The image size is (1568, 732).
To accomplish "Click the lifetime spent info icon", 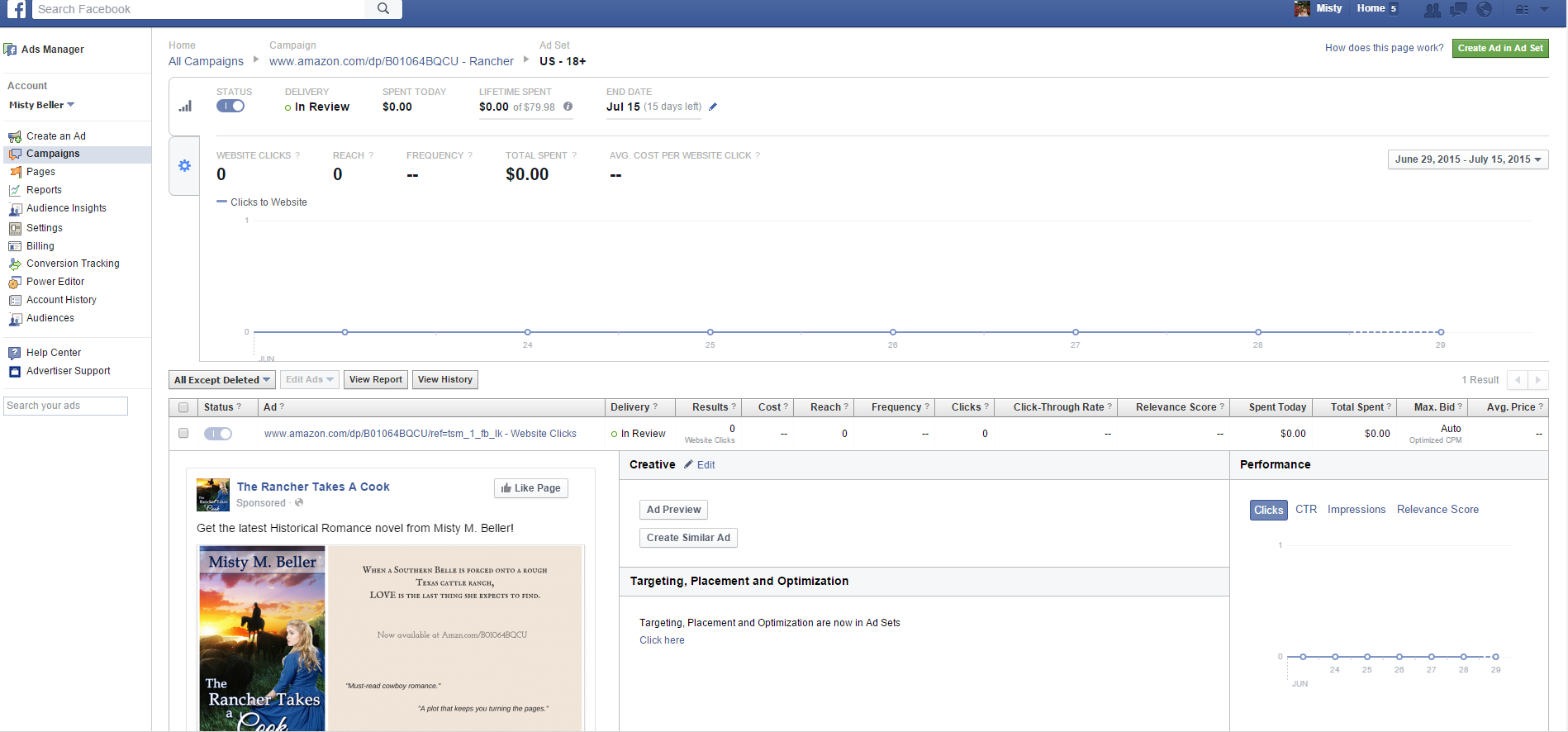I will click(568, 107).
